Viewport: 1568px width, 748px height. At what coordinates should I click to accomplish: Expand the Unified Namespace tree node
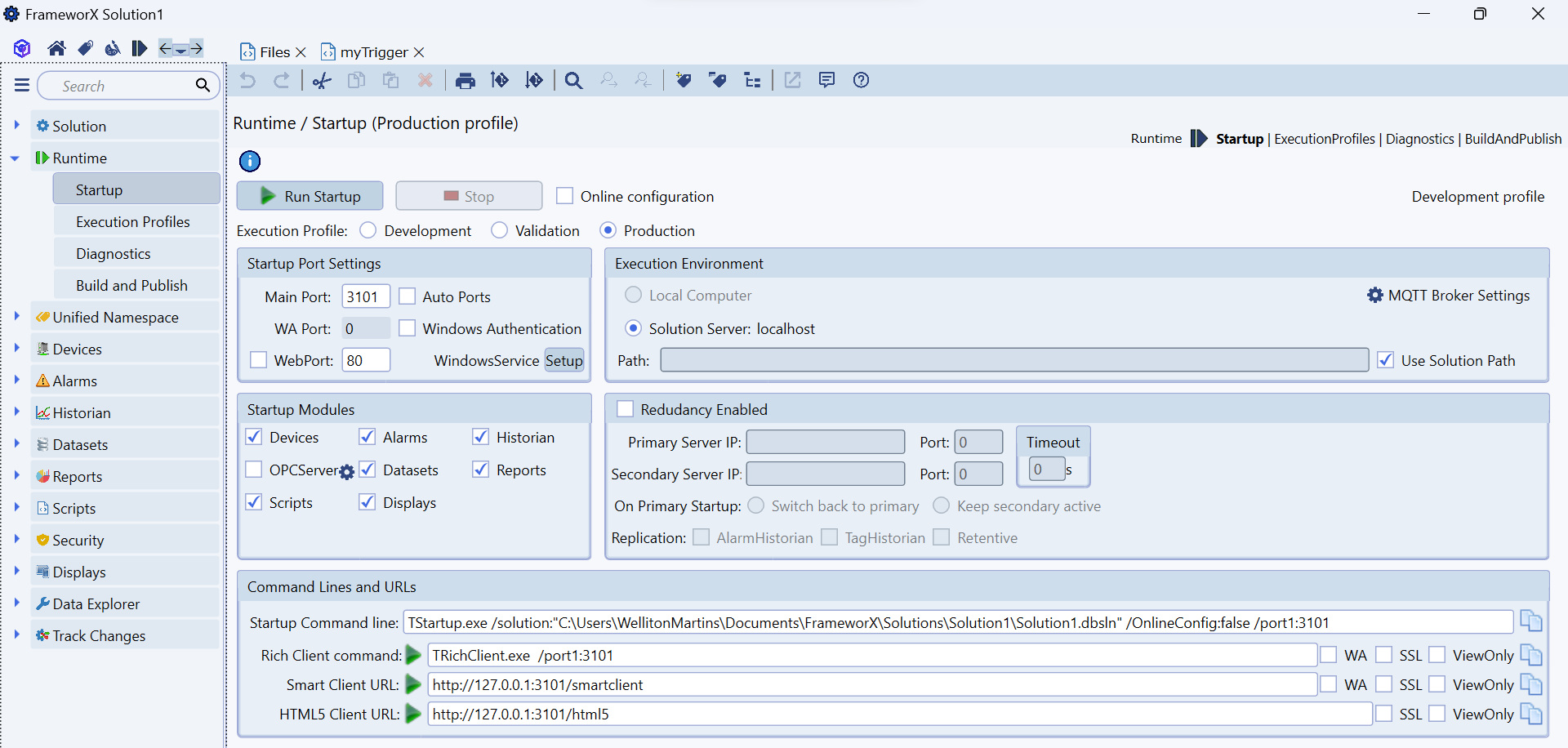point(16,317)
